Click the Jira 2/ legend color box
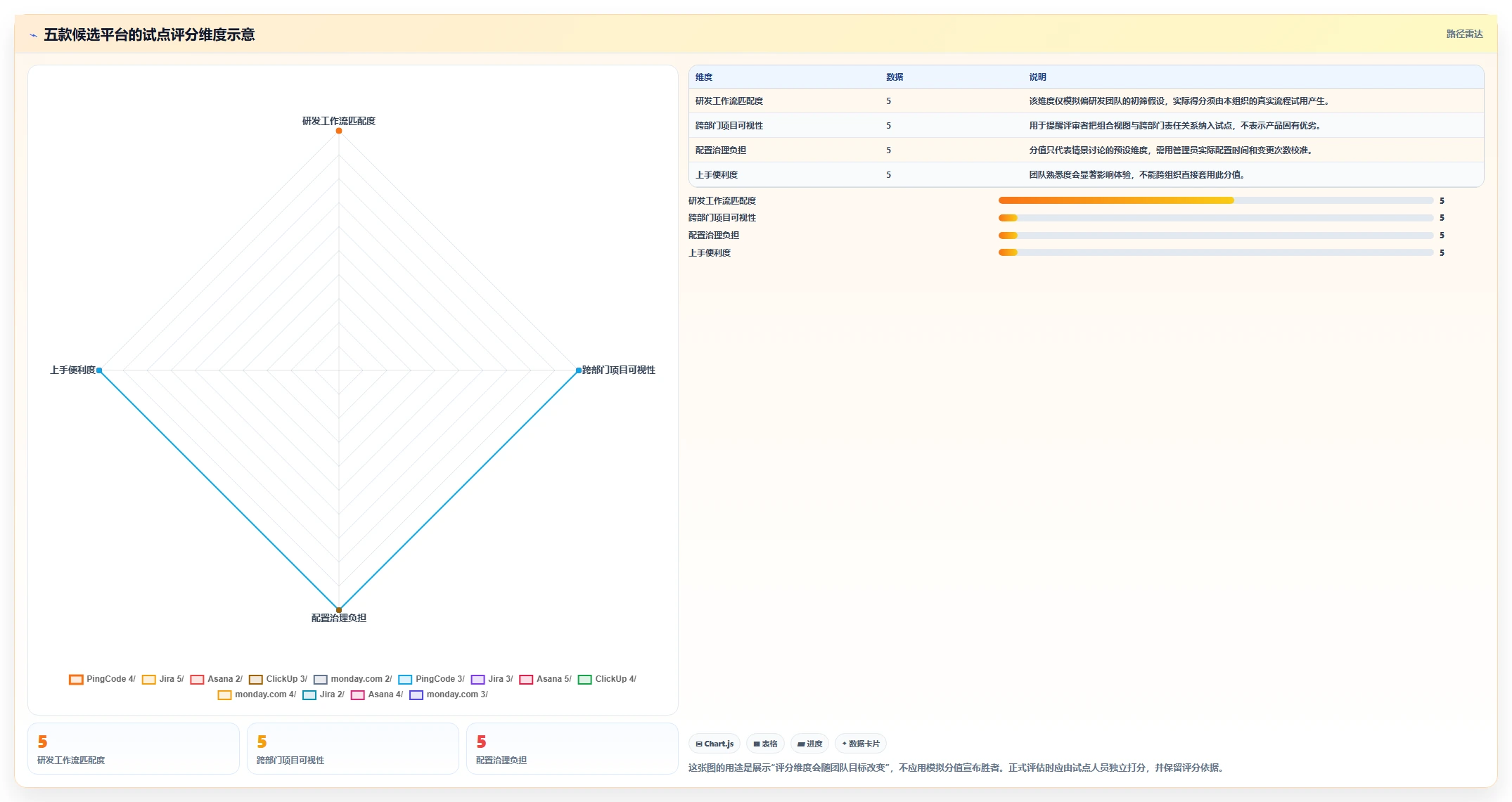 click(x=309, y=695)
